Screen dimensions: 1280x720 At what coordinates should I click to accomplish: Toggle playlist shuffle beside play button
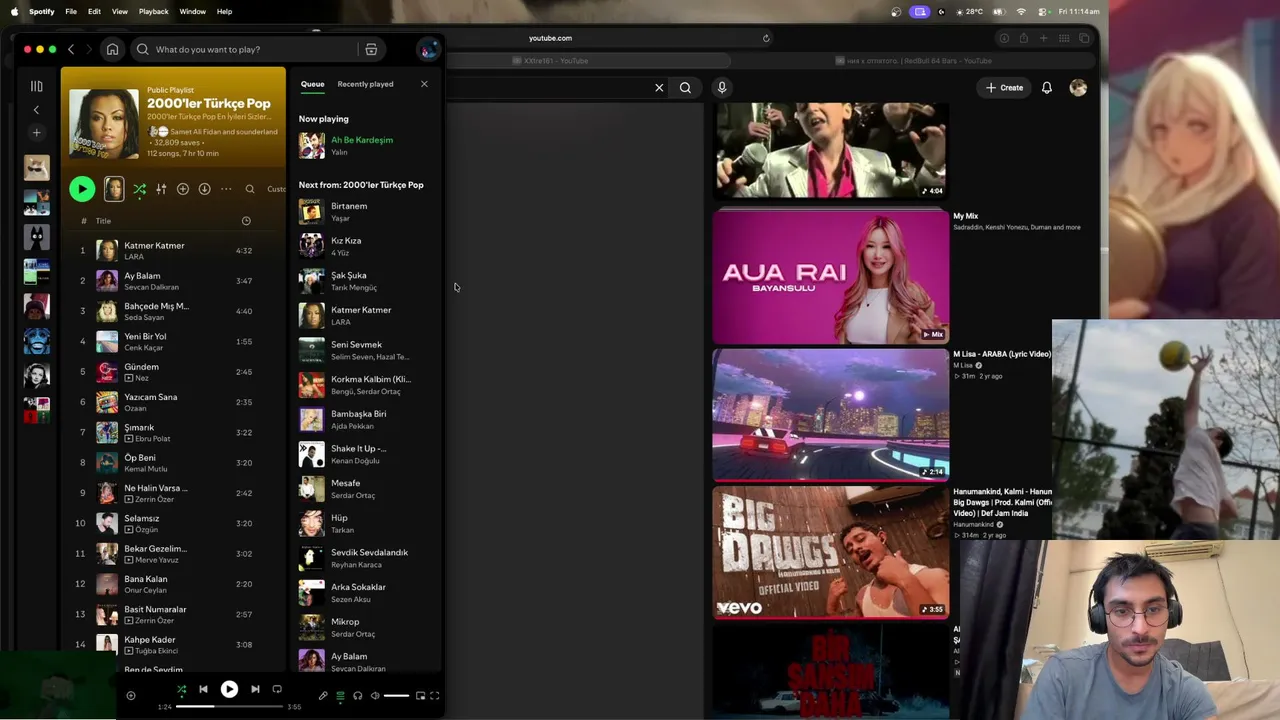[x=139, y=189]
